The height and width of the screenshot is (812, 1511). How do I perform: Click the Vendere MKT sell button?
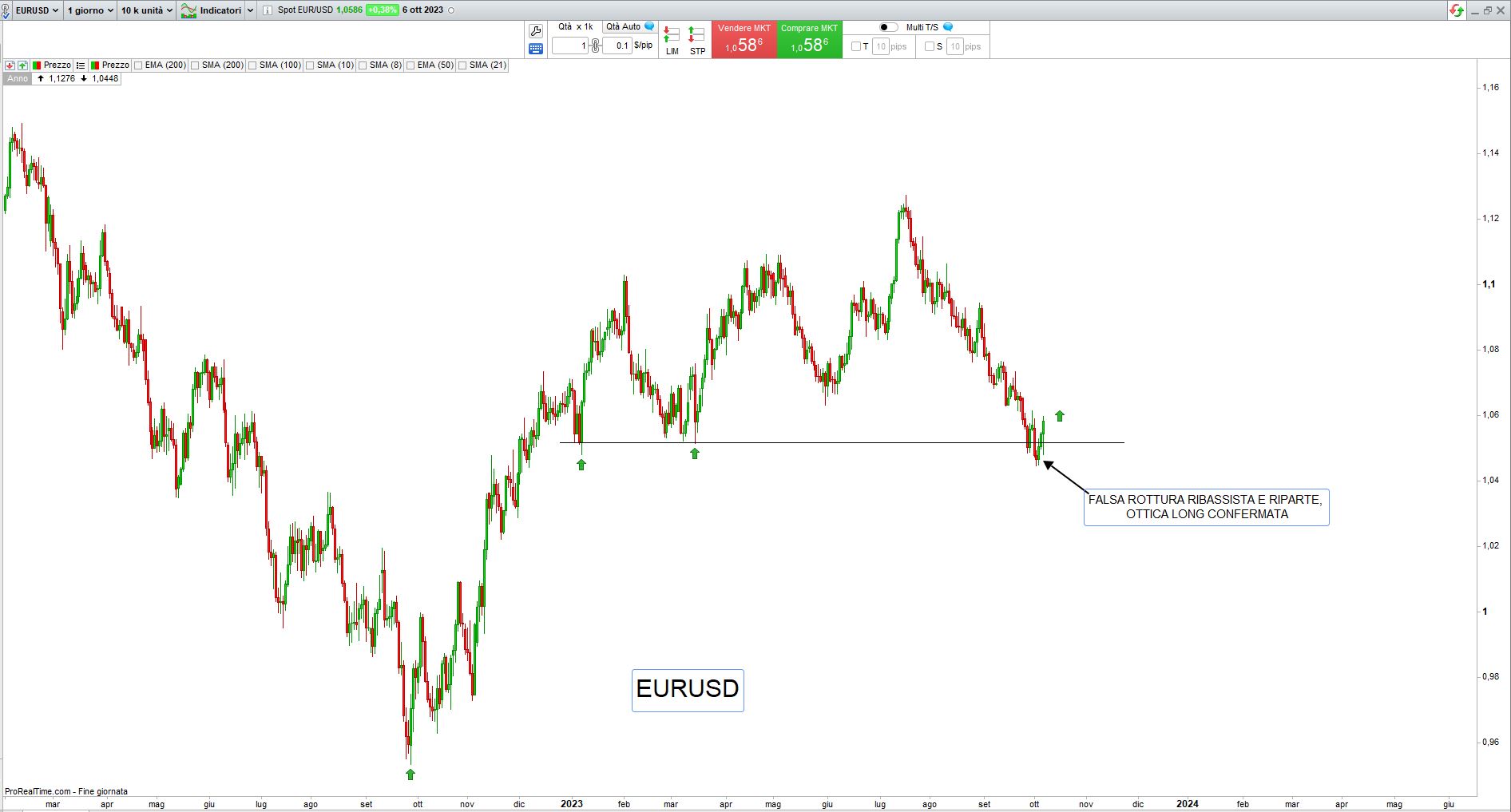(744, 40)
